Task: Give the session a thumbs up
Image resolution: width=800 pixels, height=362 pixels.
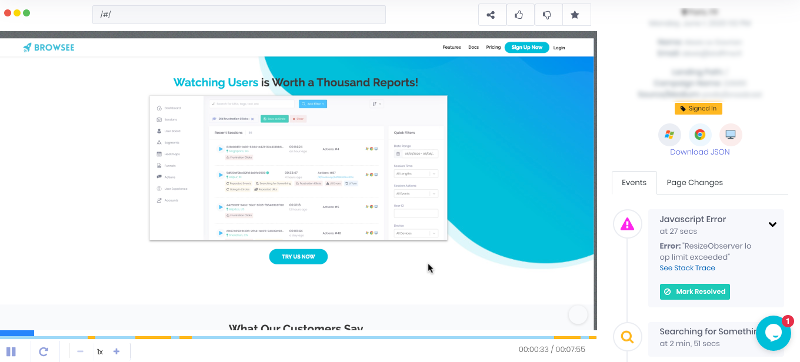Action: click(x=519, y=15)
